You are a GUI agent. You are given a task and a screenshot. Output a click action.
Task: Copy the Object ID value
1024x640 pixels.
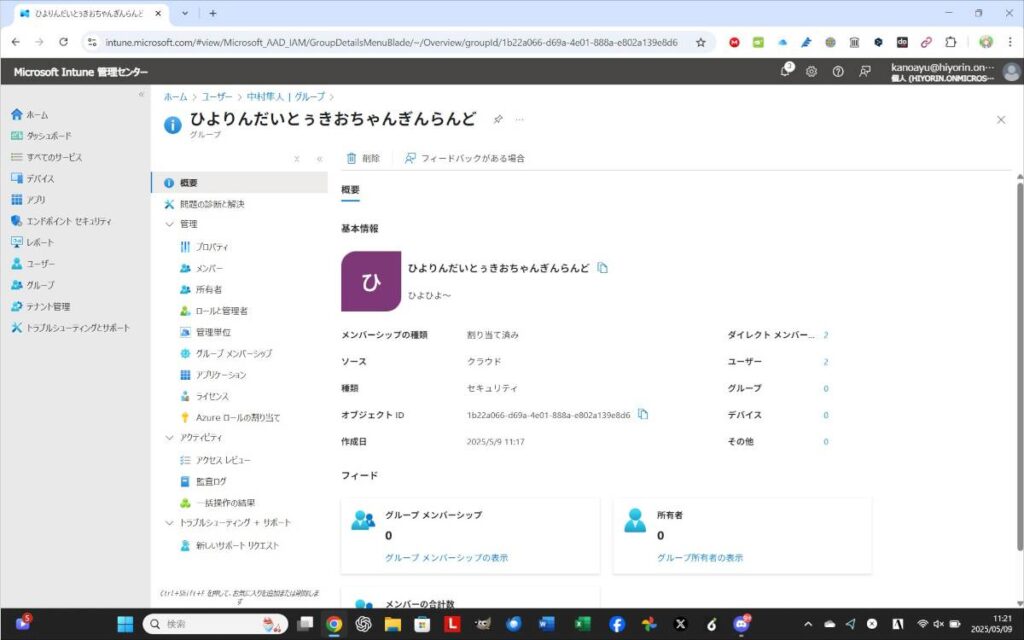point(643,414)
